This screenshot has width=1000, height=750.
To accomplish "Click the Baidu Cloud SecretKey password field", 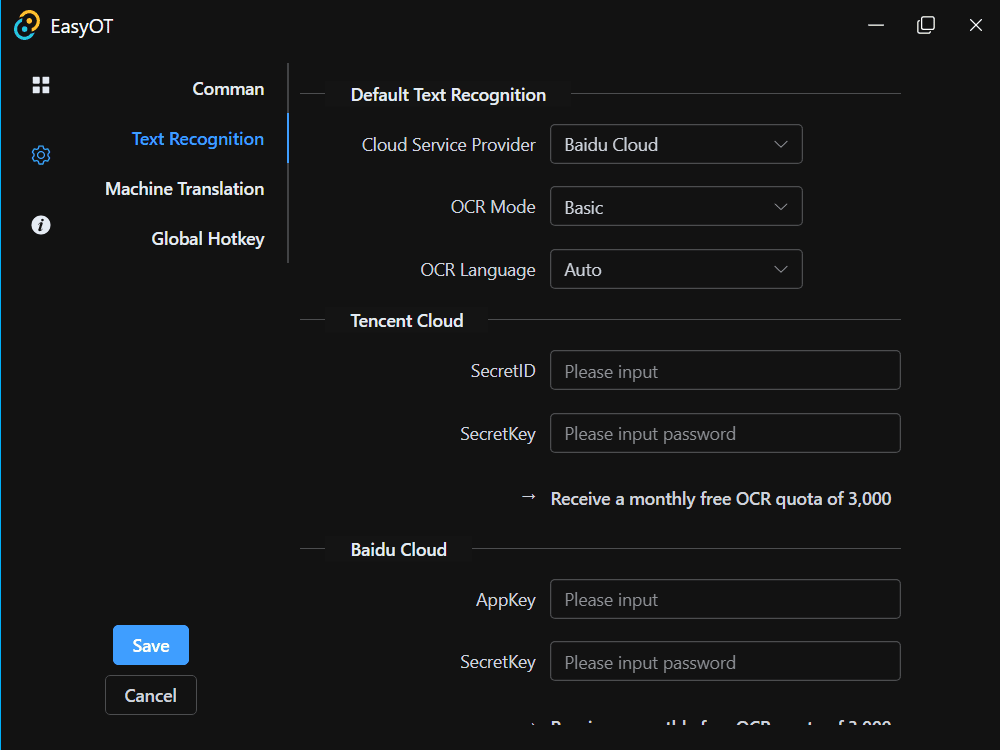I will pos(725,662).
